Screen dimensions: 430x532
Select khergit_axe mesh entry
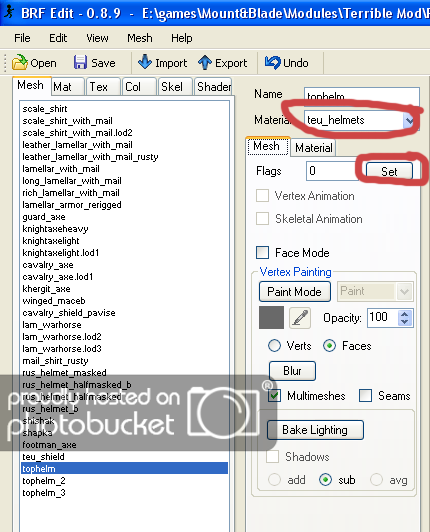click(x=46, y=289)
